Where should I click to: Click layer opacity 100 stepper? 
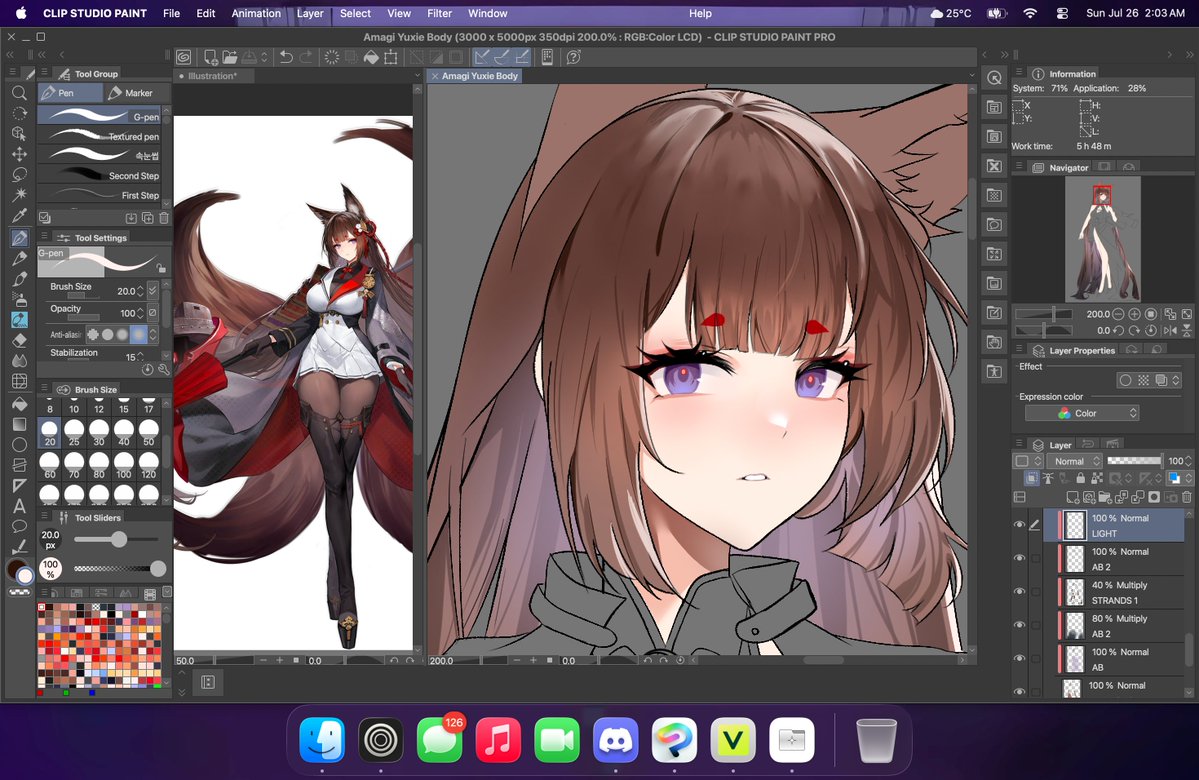1188,461
